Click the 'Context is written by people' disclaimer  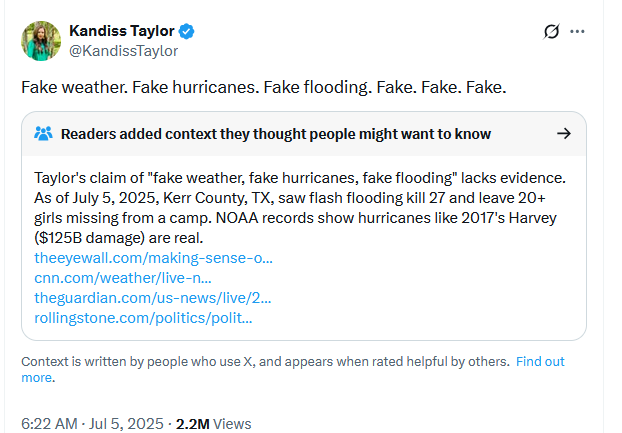(265, 361)
